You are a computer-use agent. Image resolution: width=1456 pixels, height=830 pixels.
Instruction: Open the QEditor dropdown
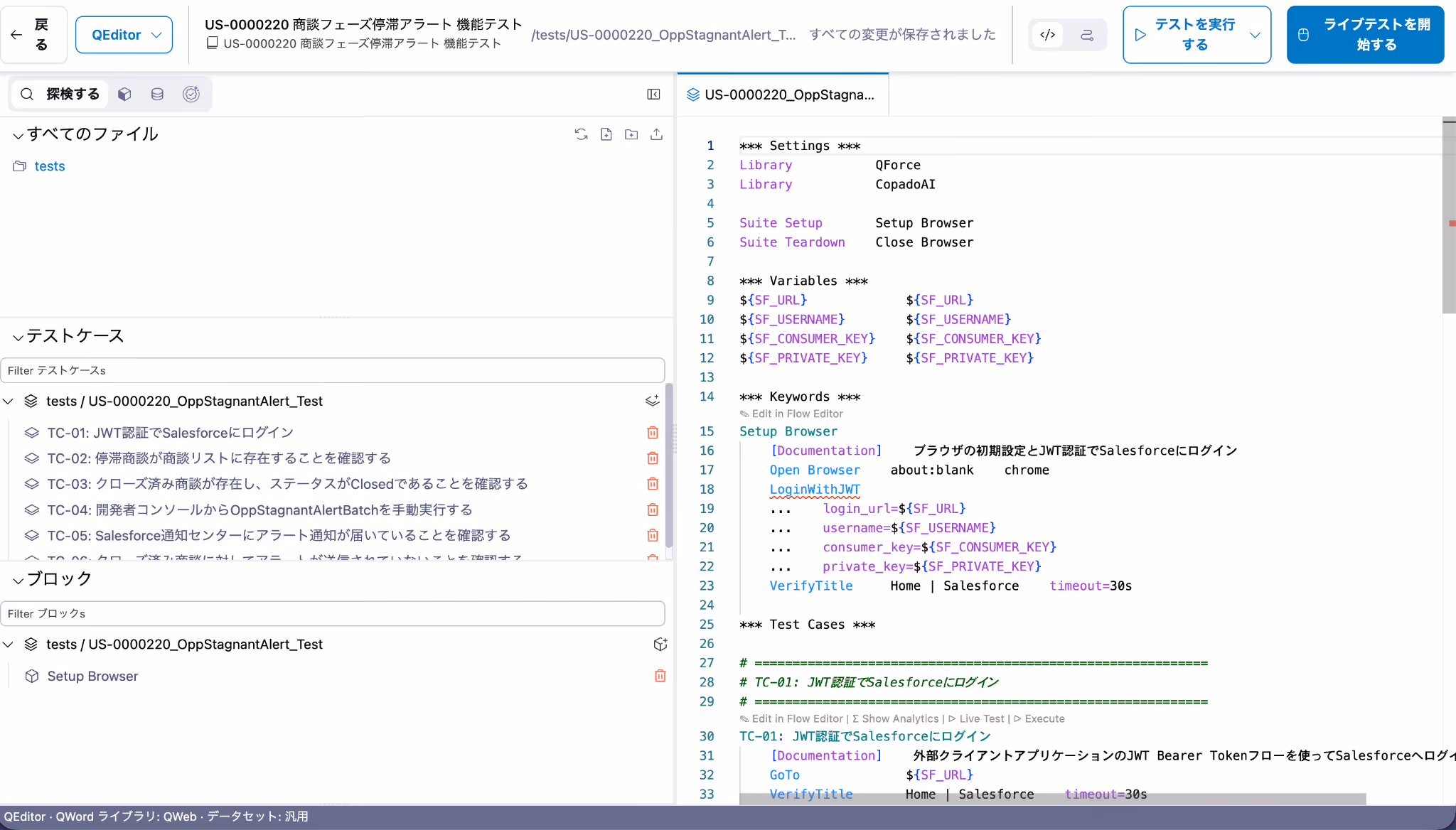click(x=124, y=35)
